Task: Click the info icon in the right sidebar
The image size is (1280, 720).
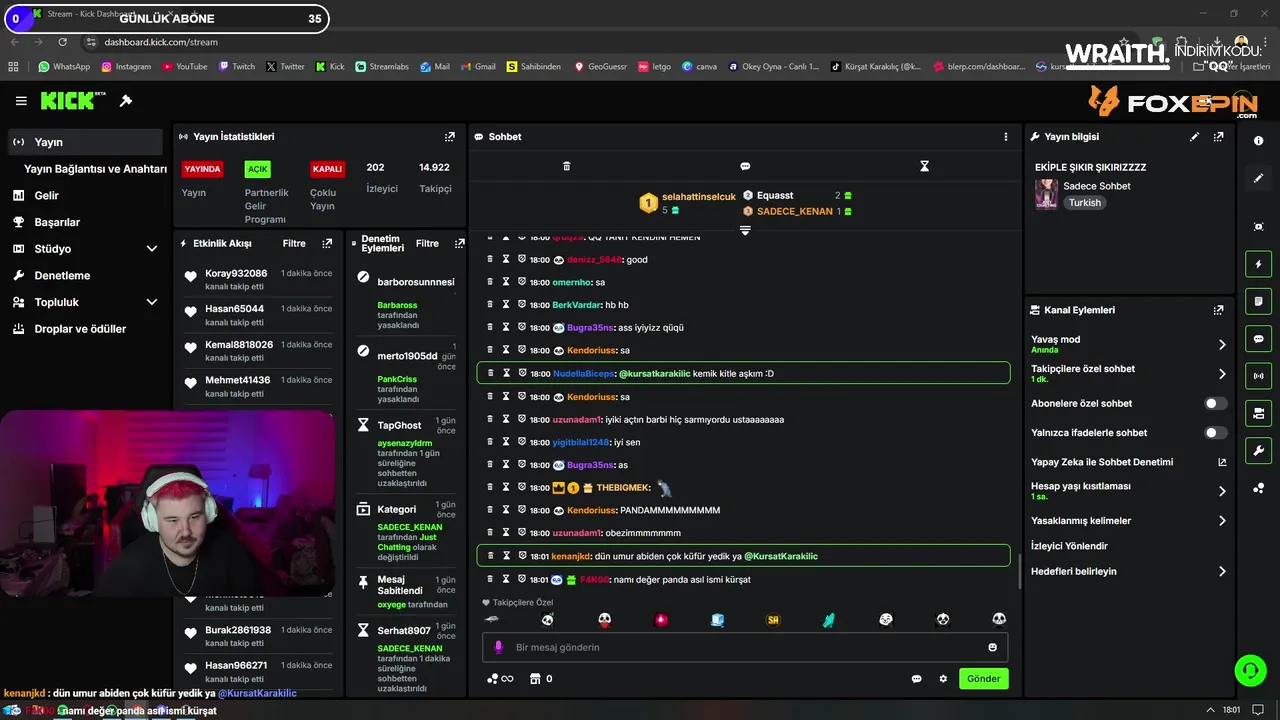Action: click(1258, 141)
